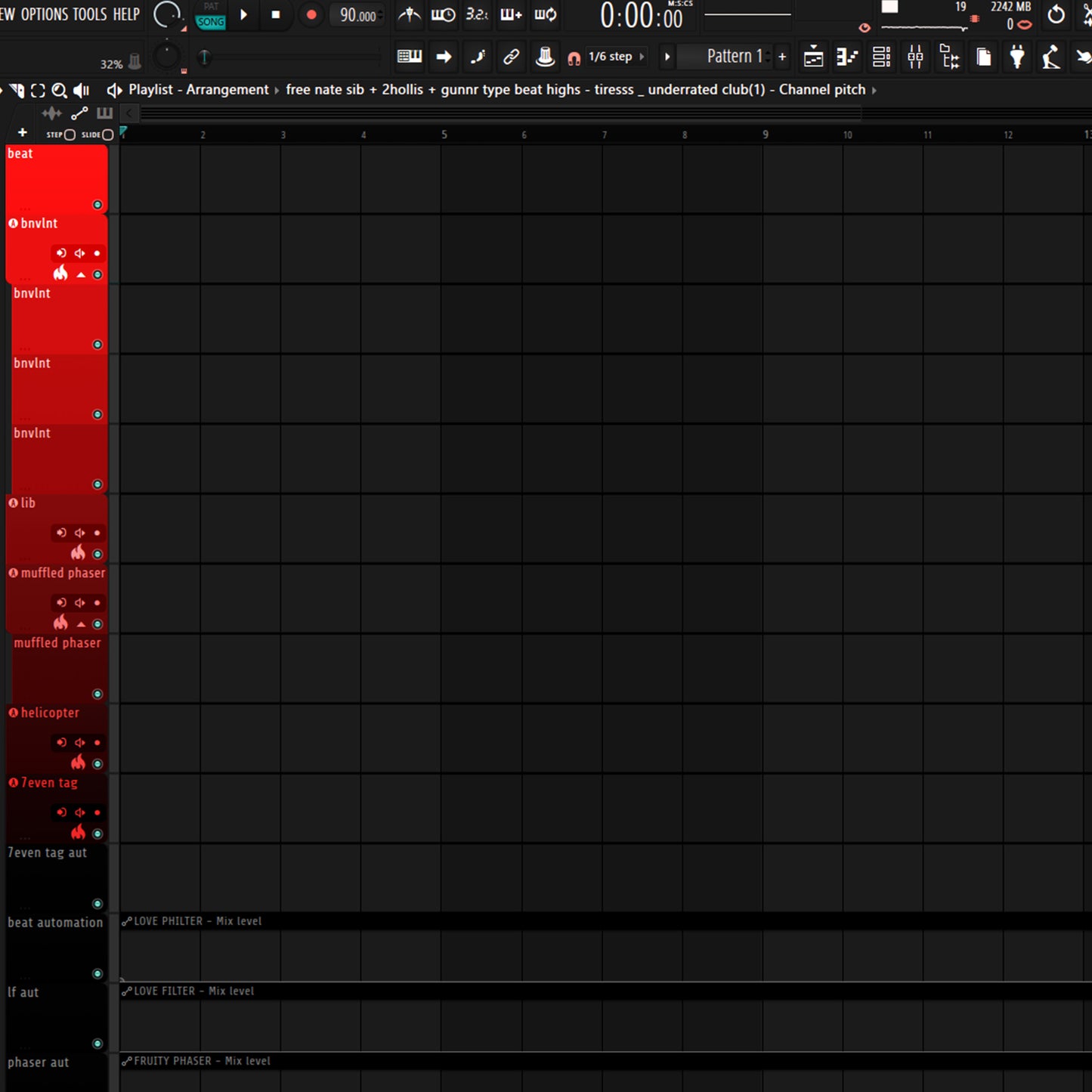
Task: Enable step editing mode icon
Action: [x=478, y=56]
